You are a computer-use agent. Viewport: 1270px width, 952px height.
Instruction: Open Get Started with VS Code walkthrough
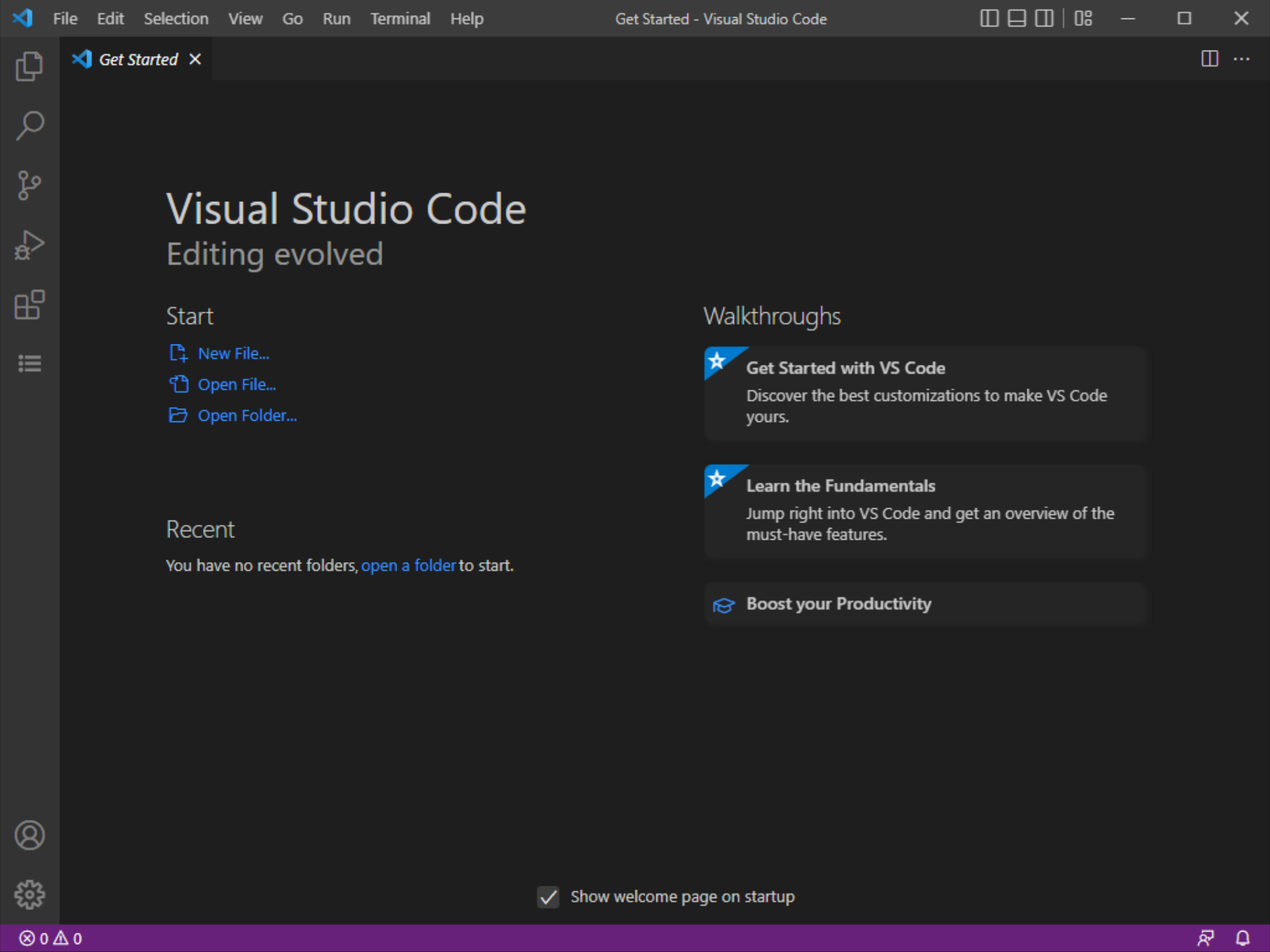[x=925, y=393]
